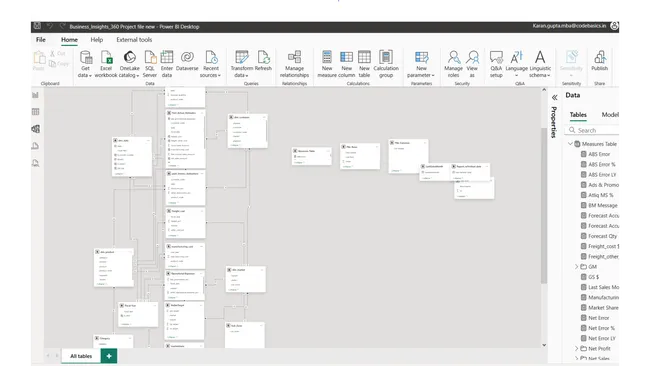Open DAX query view in left sidebar

point(36,146)
